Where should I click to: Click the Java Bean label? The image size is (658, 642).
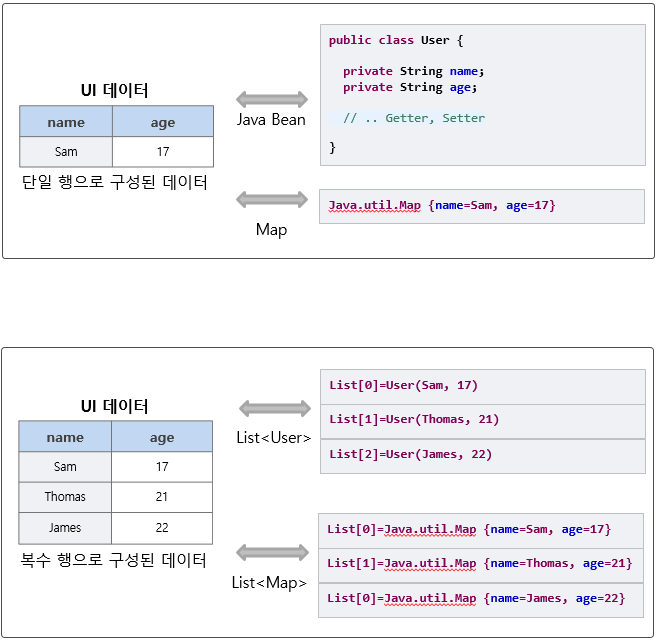click(x=271, y=120)
